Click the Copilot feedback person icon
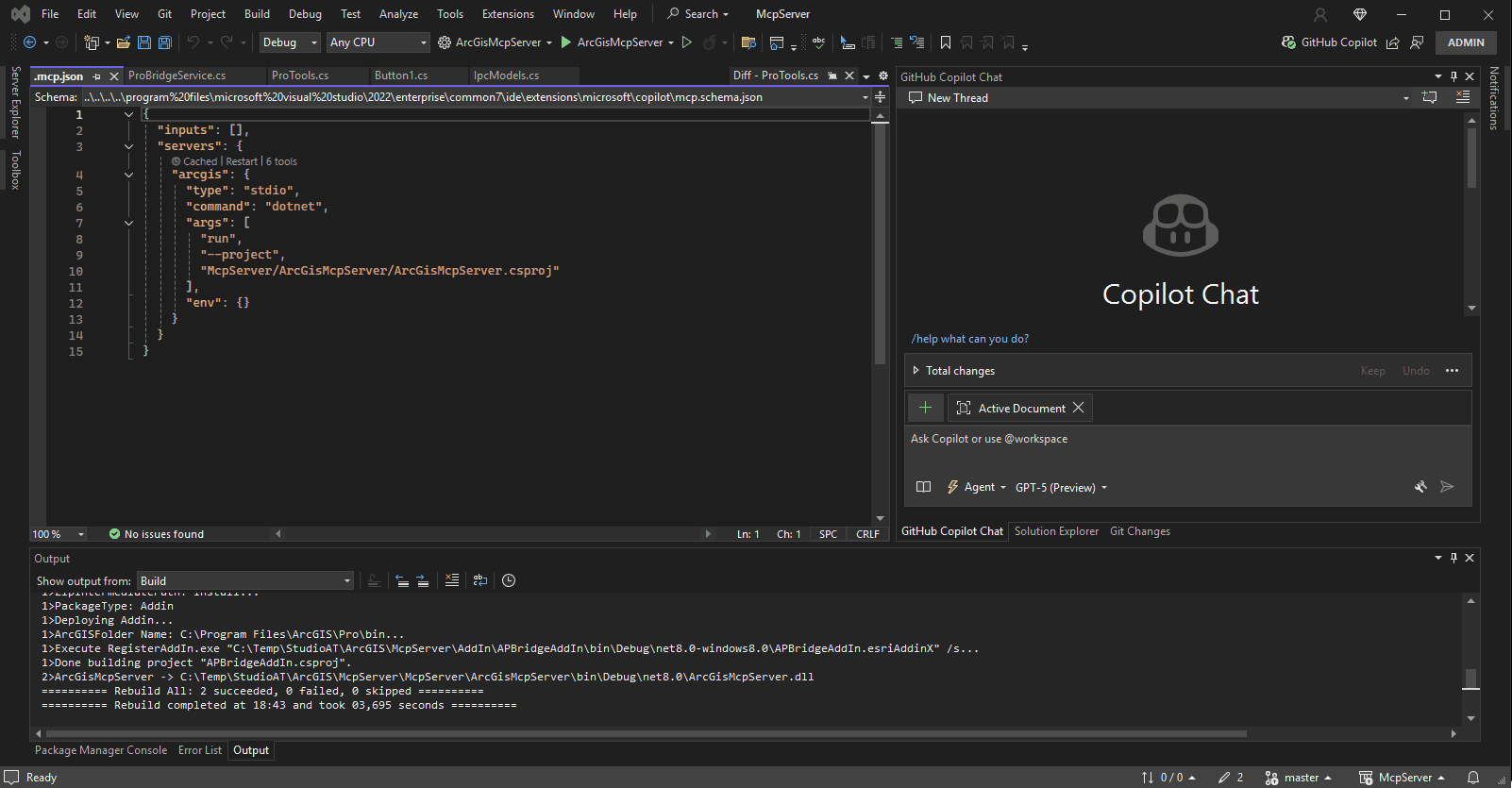Image resolution: width=1512 pixels, height=788 pixels. coord(1417,42)
